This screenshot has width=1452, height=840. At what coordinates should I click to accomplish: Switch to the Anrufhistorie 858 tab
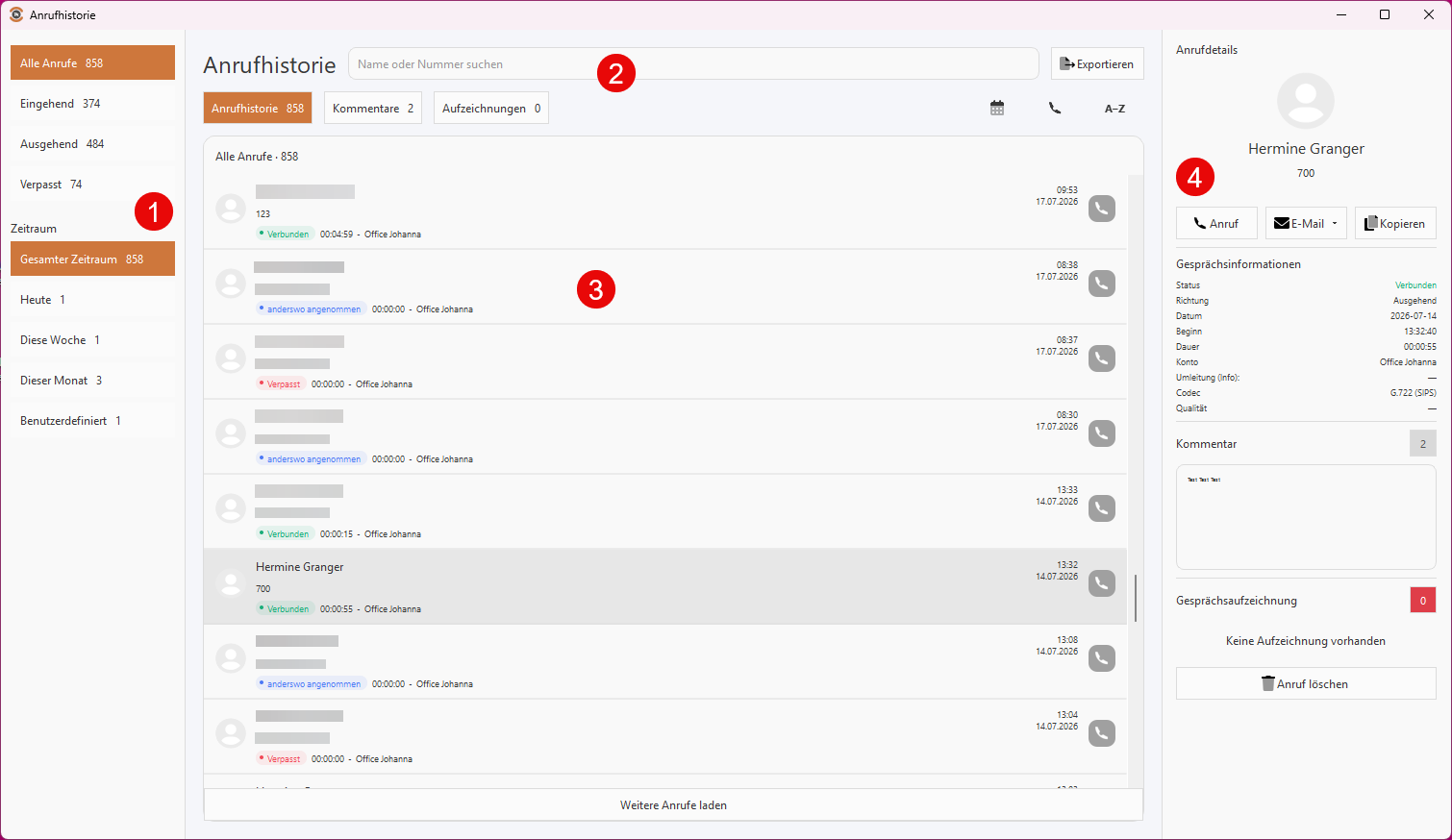click(x=258, y=109)
